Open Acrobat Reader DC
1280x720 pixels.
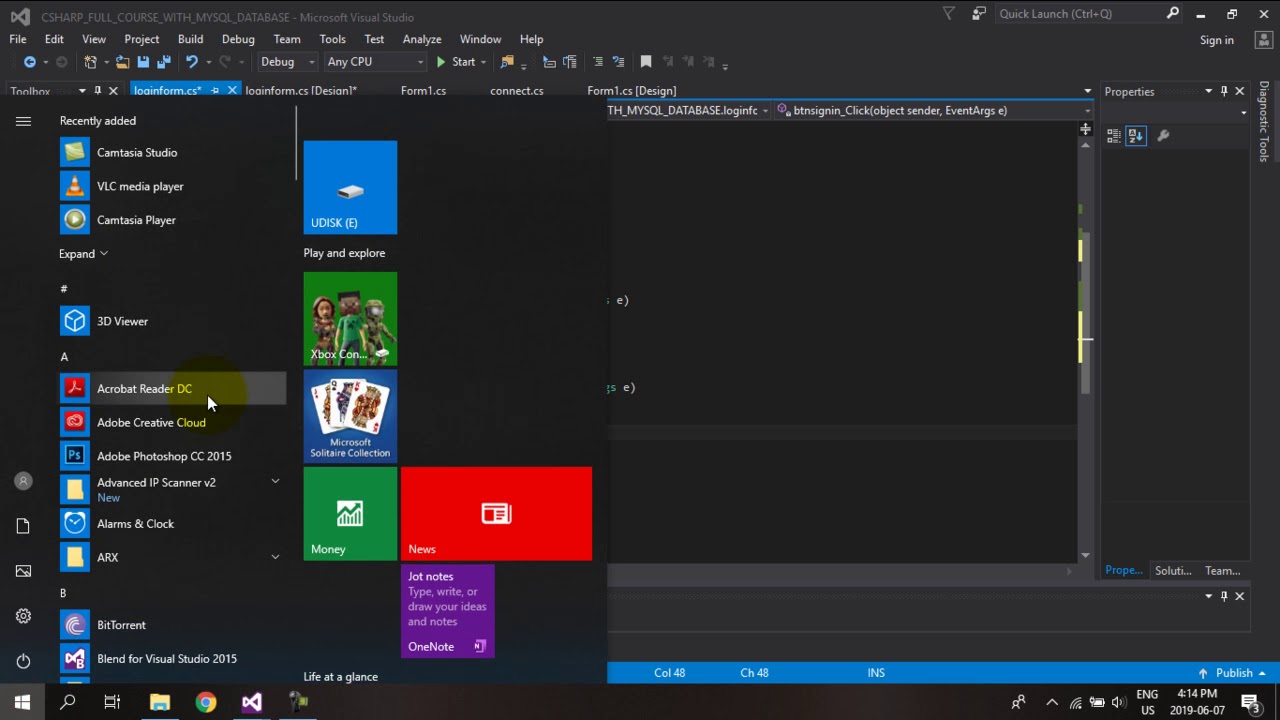point(172,389)
